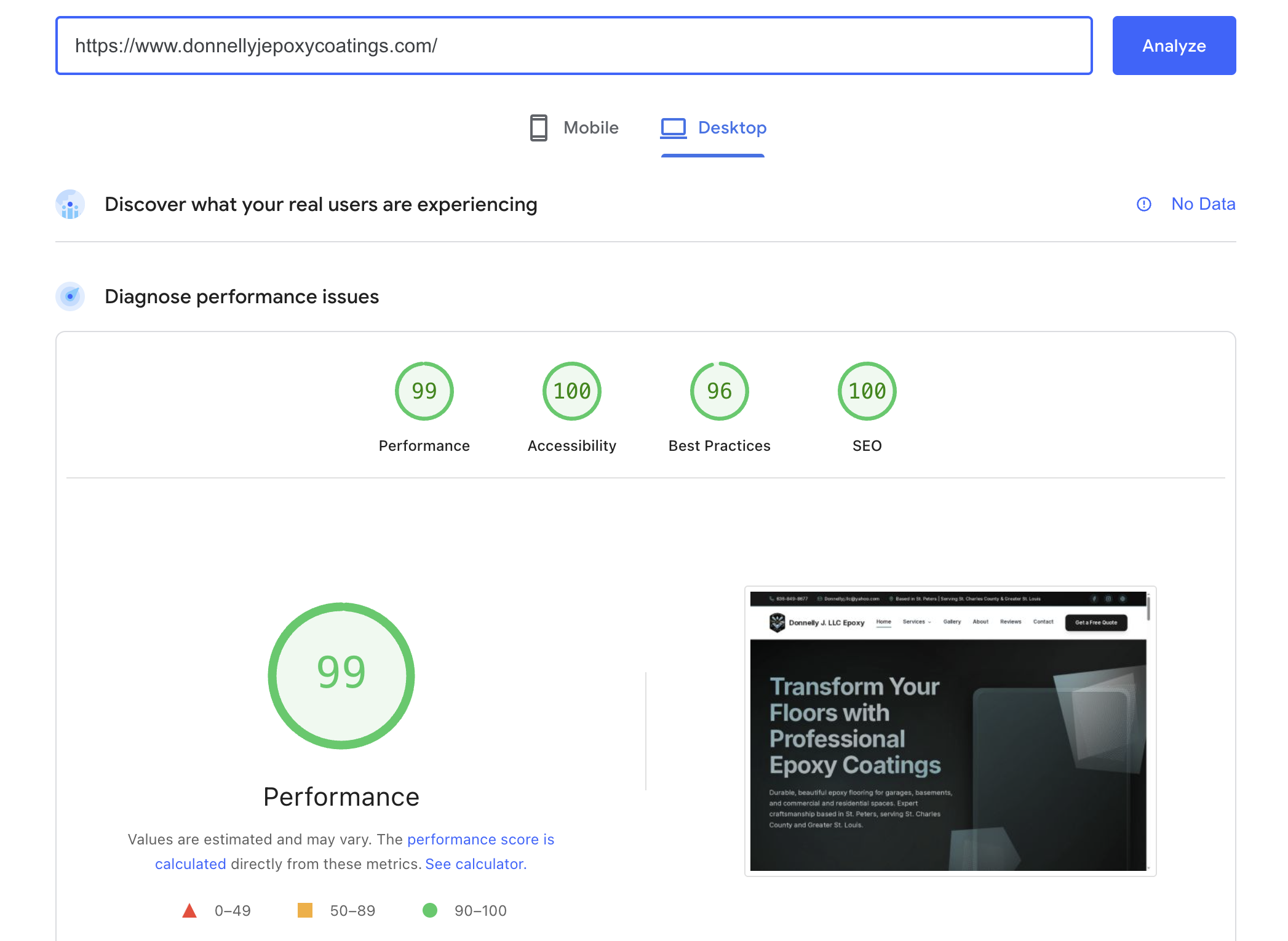Select Gallery in the preview navigation
The width and height of the screenshot is (1288, 941).
pyautogui.click(x=952, y=622)
